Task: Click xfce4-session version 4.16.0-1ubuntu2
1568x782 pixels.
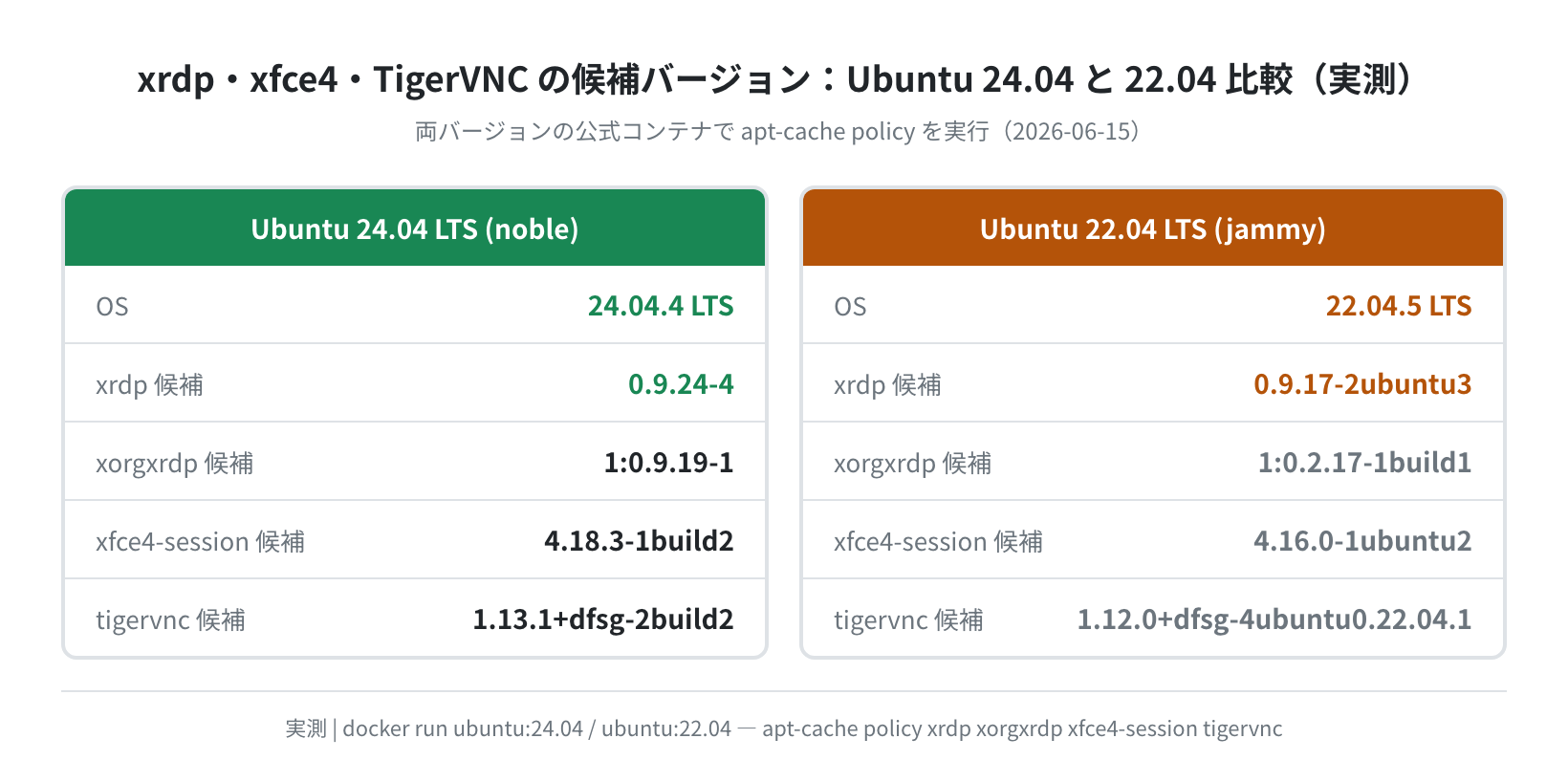Action: pos(1362,541)
